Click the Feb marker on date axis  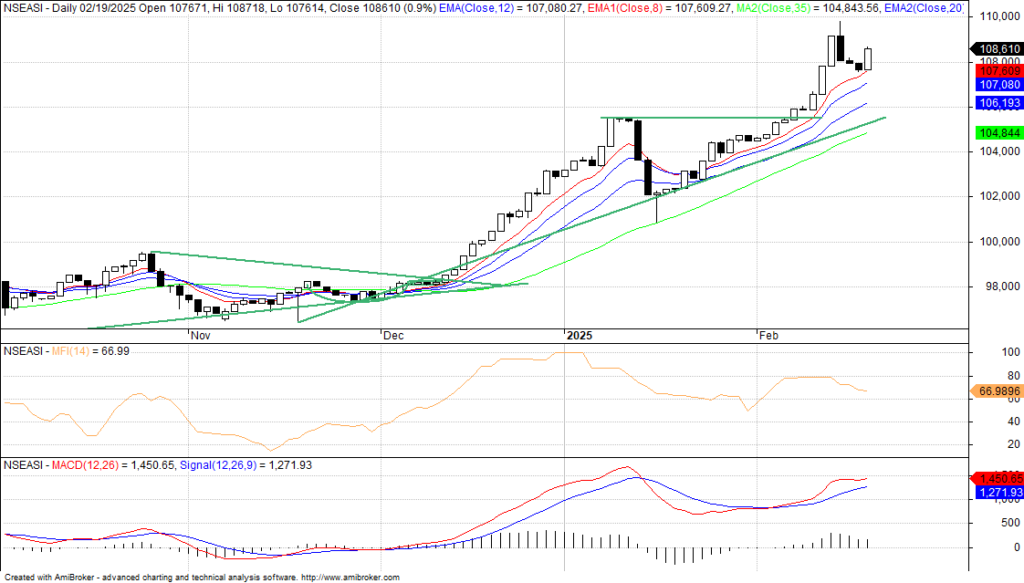point(768,334)
